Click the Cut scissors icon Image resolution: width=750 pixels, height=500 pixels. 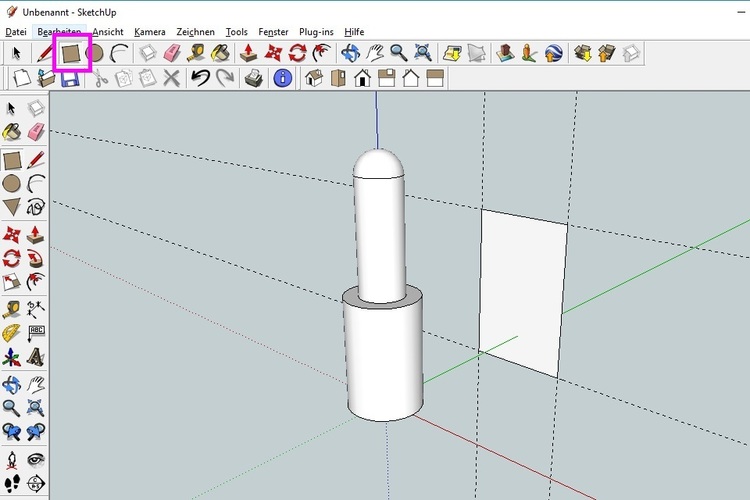coord(99,78)
